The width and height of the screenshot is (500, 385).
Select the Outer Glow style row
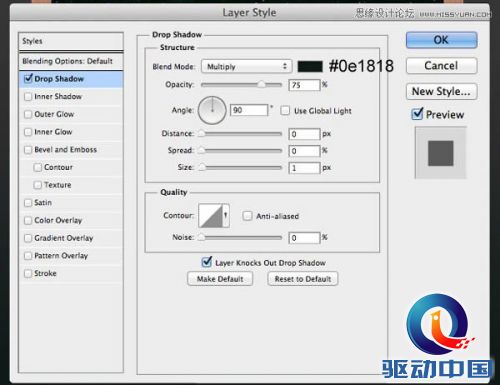pyautogui.click(x=71, y=114)
